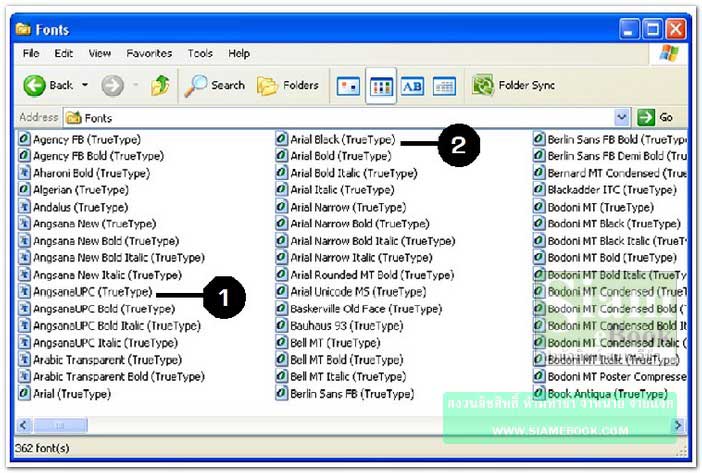The height and width of the screenshot is (473, 702).
Task: Select the Baskerville Old Face font icon
Action: pyautogui.click(x=281, y=309)
